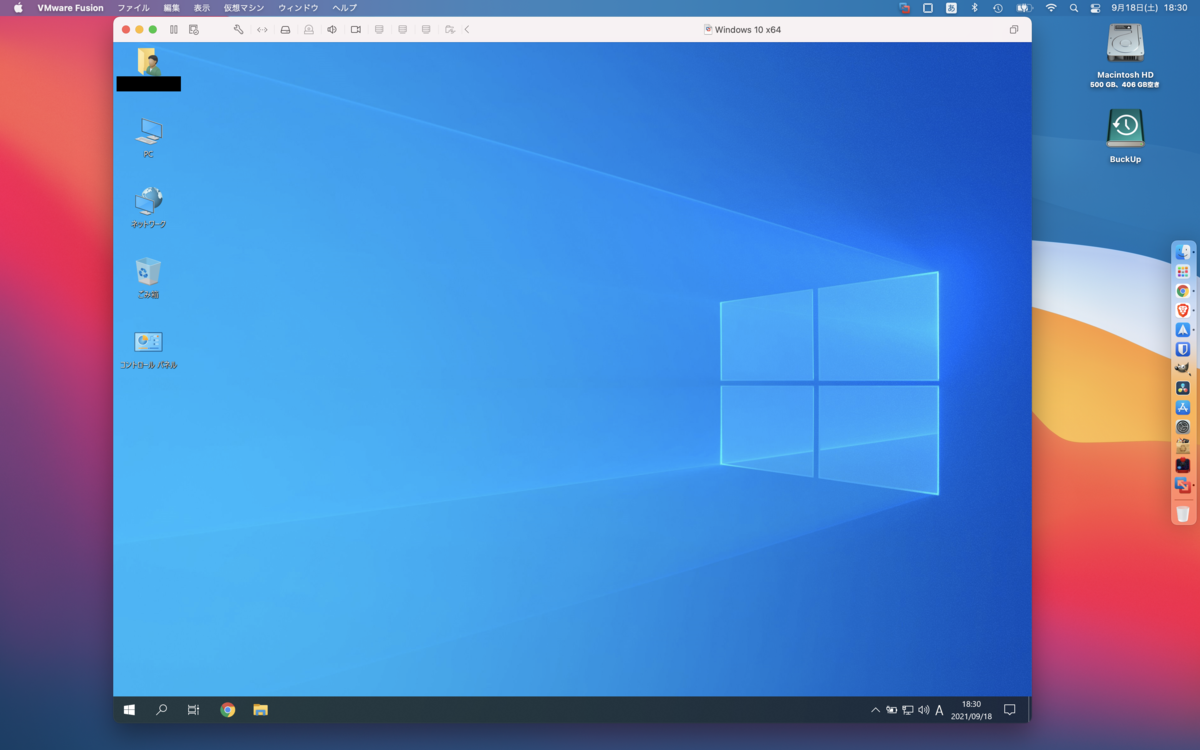Image resolution: width=1200 pixels, height=750 pixels.
Task: Open Windows clock showing 2021/09/18
Action: point(971,710)
